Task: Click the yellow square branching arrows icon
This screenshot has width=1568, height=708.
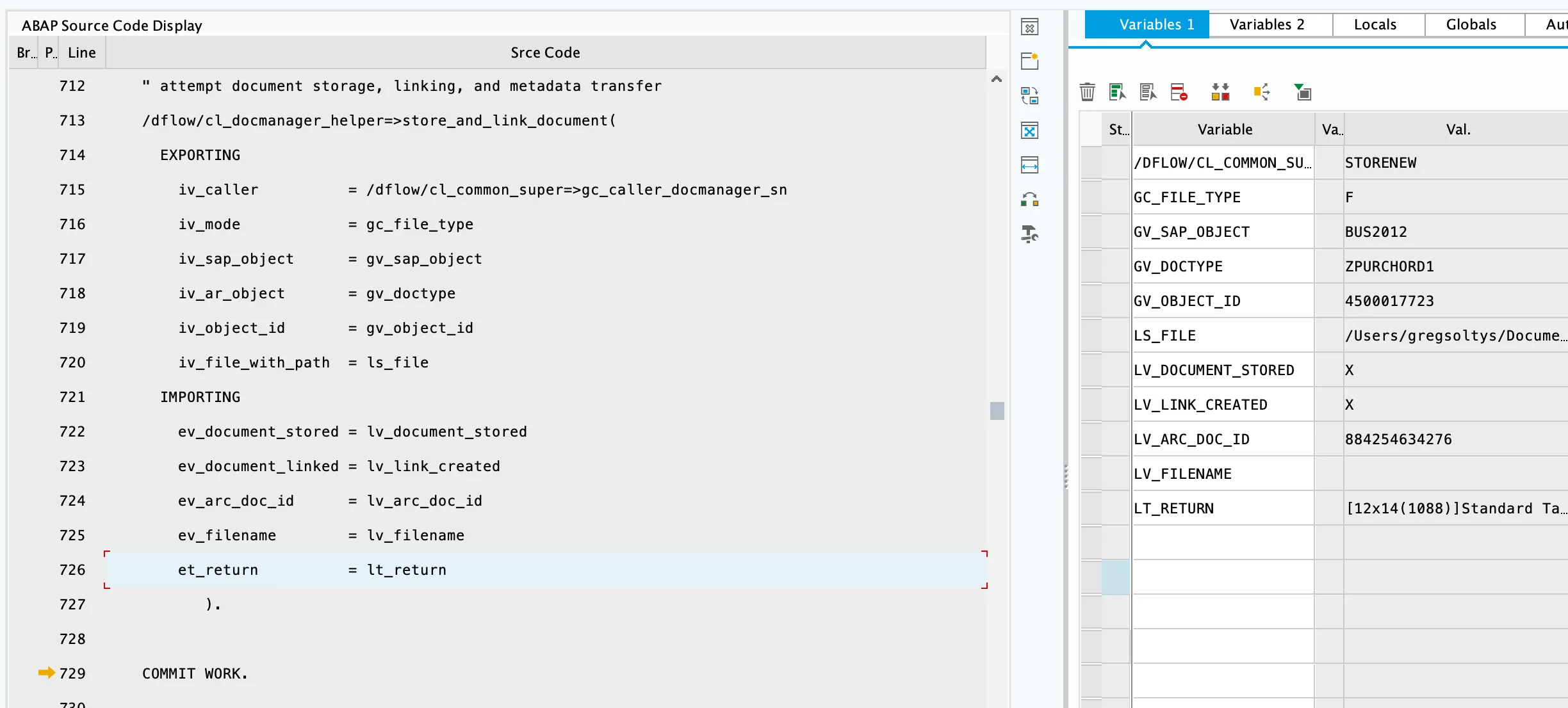Action: click(1261, 92)
